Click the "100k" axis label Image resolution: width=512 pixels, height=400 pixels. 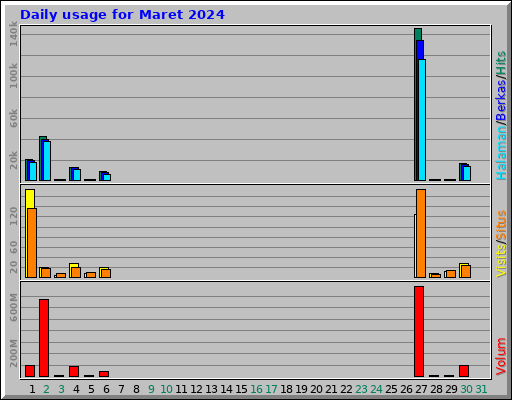click(x=13, y=76)
